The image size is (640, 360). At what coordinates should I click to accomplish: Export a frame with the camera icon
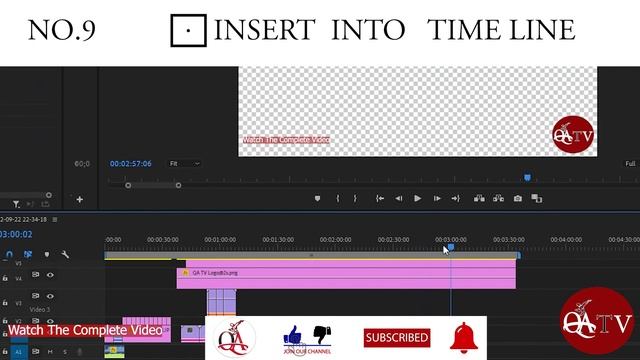518,198
